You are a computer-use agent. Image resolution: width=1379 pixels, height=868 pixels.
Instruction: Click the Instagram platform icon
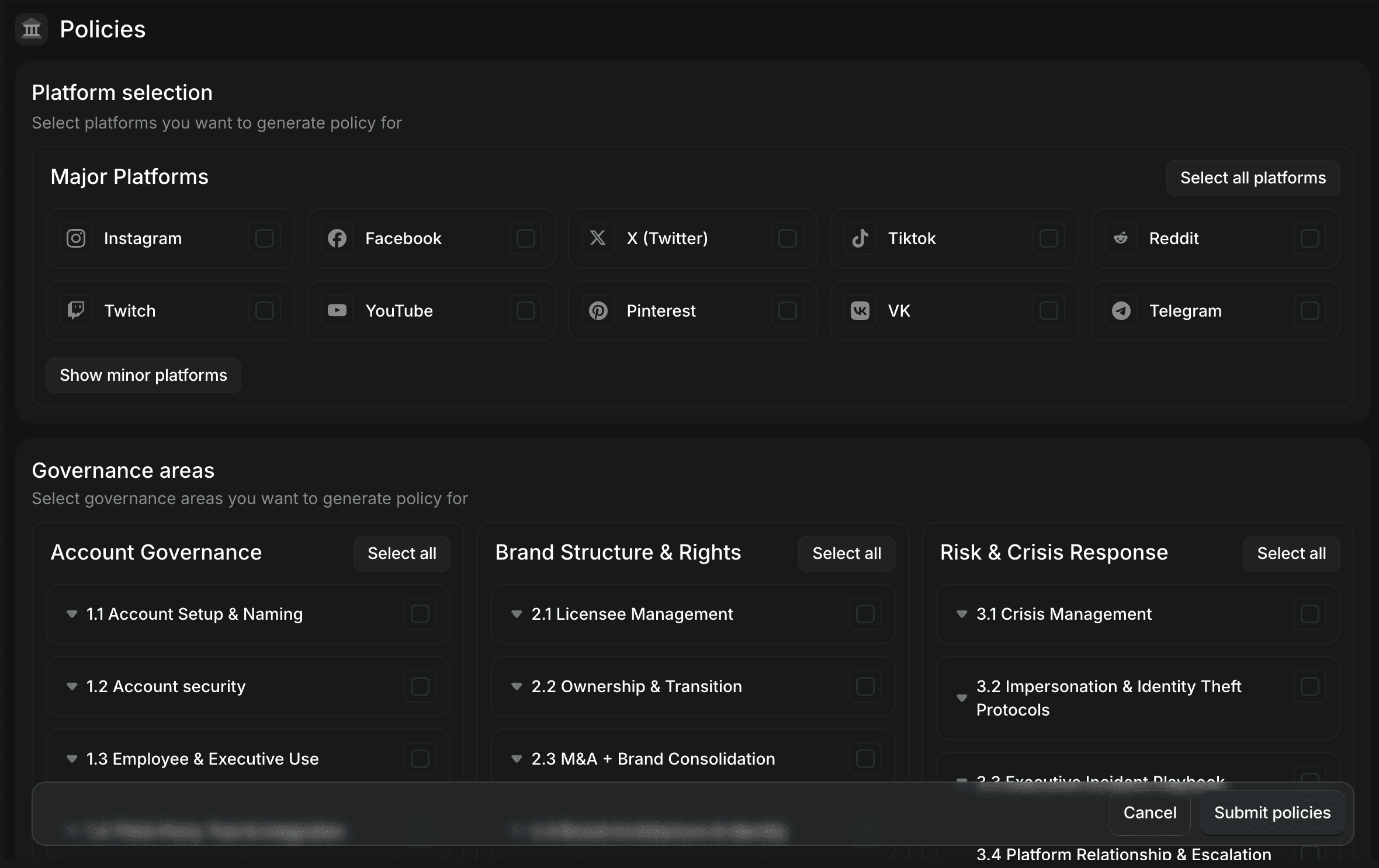point(76,238)
